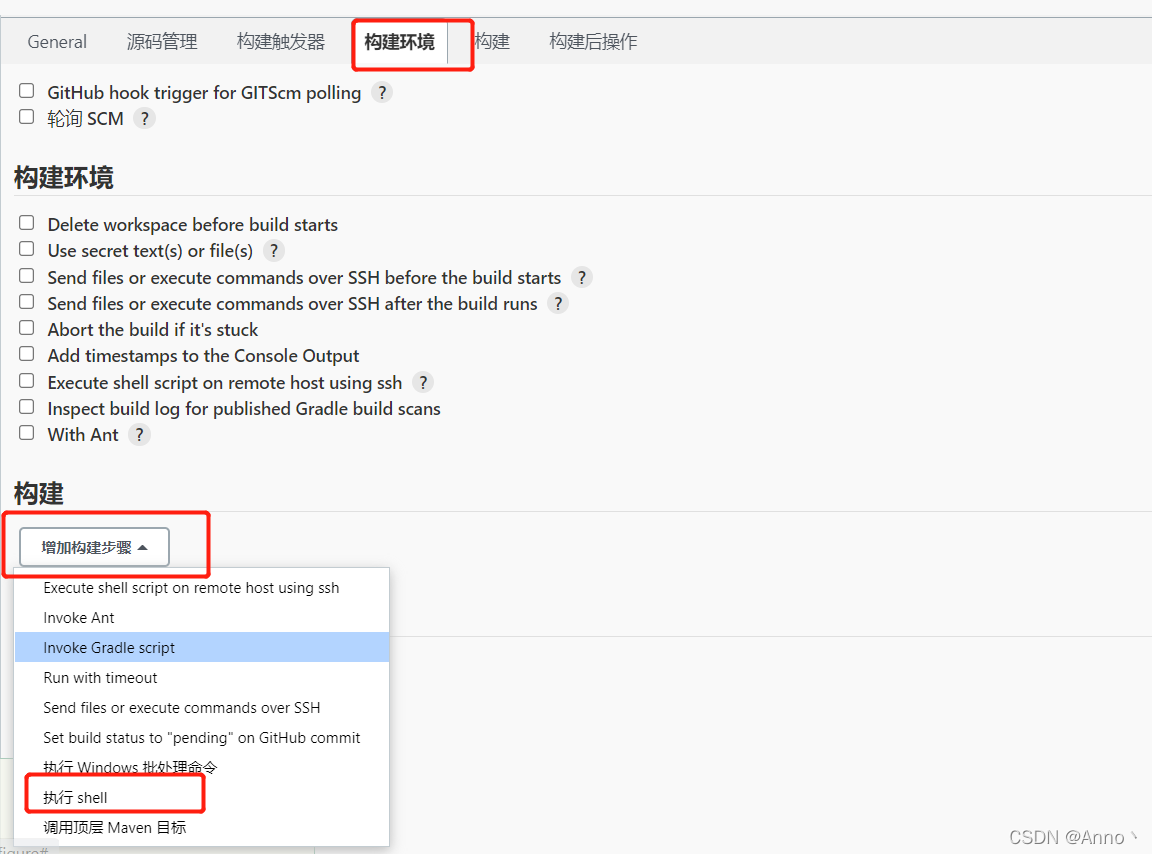Choose Invoke Ant from build step menu
Viewport: 1152px width, 854px height.
point(202,618)
